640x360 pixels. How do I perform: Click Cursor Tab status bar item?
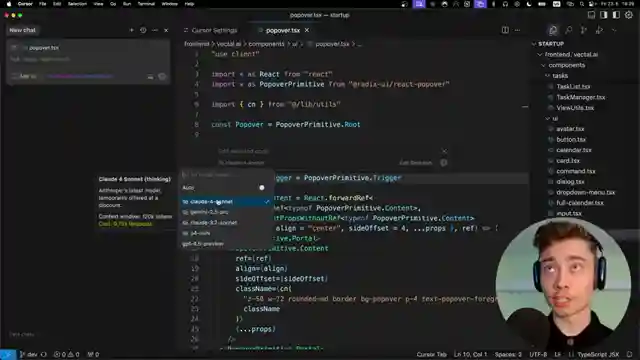point(431,354)
